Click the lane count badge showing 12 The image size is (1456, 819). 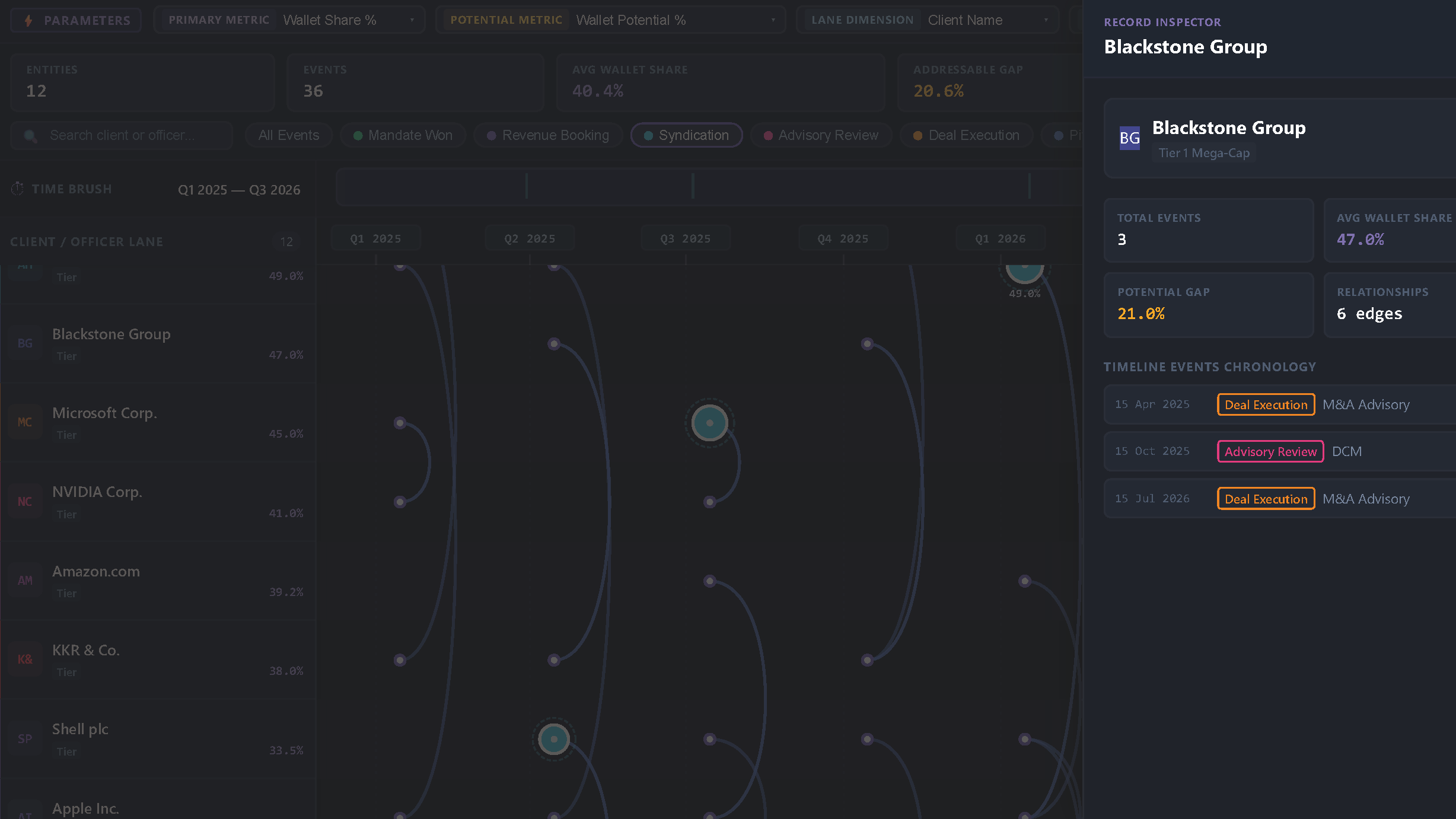[x=286, y=242]
